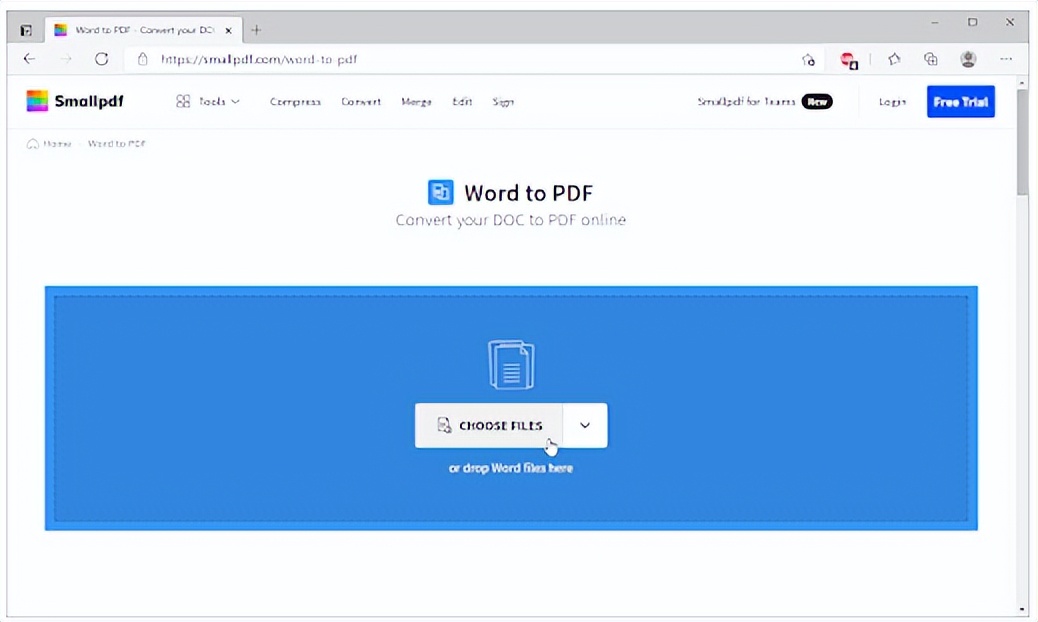
Task: Click the Word to PDF icon above the heading
Action: (x=440, y=192)
